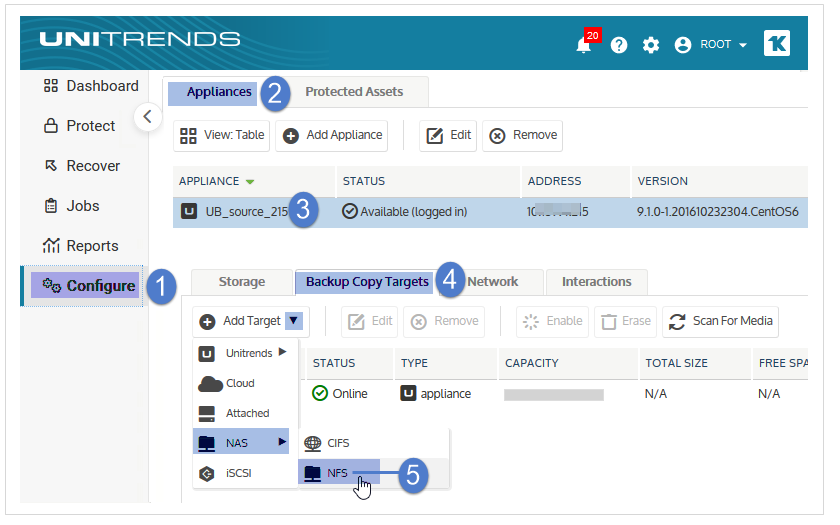Viewport: 840px width, 525px height.
Task: Click the Scan For Media button
Action: (721, 321)
